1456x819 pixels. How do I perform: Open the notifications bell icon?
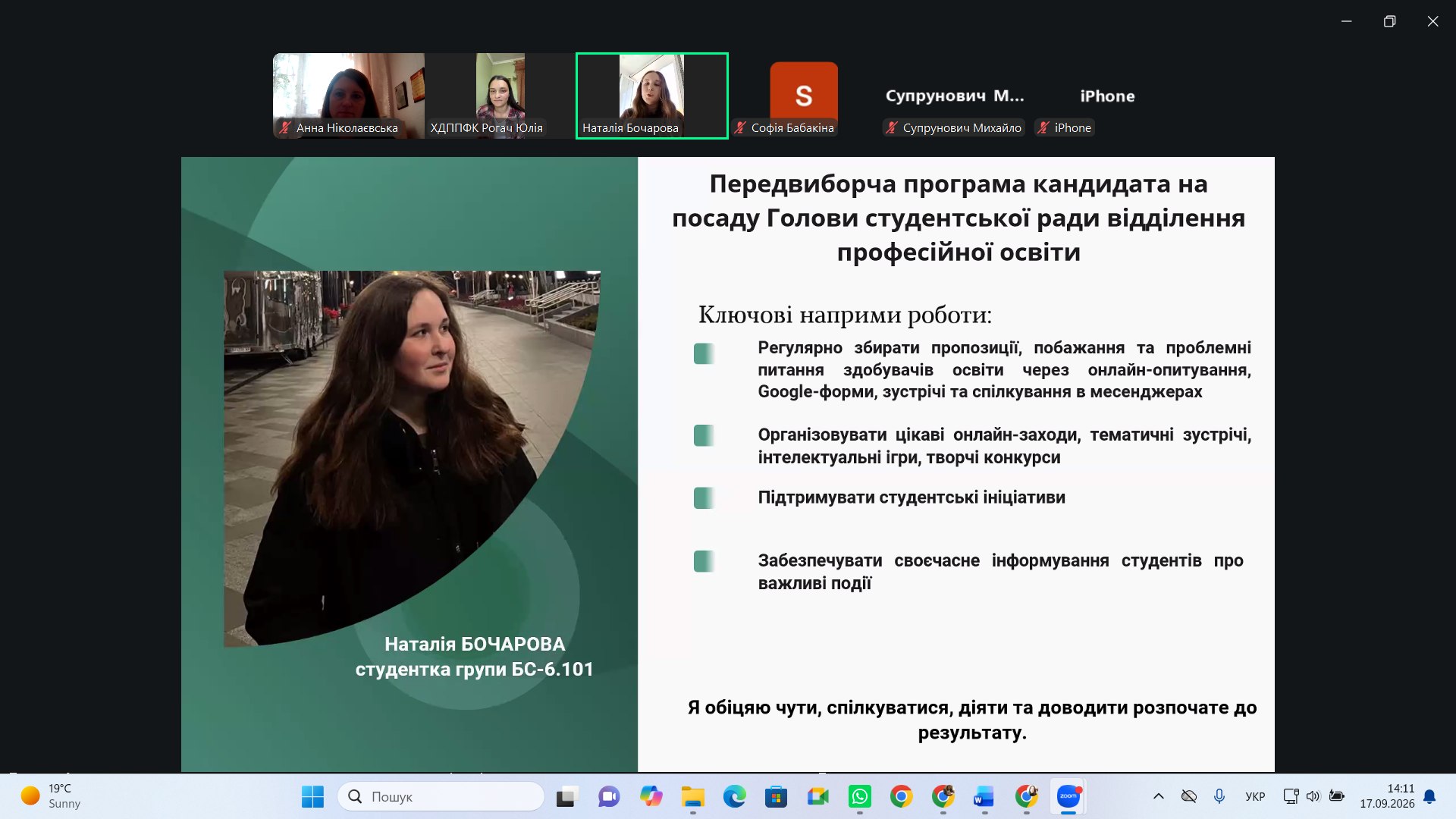click(x=1429, y=796)
